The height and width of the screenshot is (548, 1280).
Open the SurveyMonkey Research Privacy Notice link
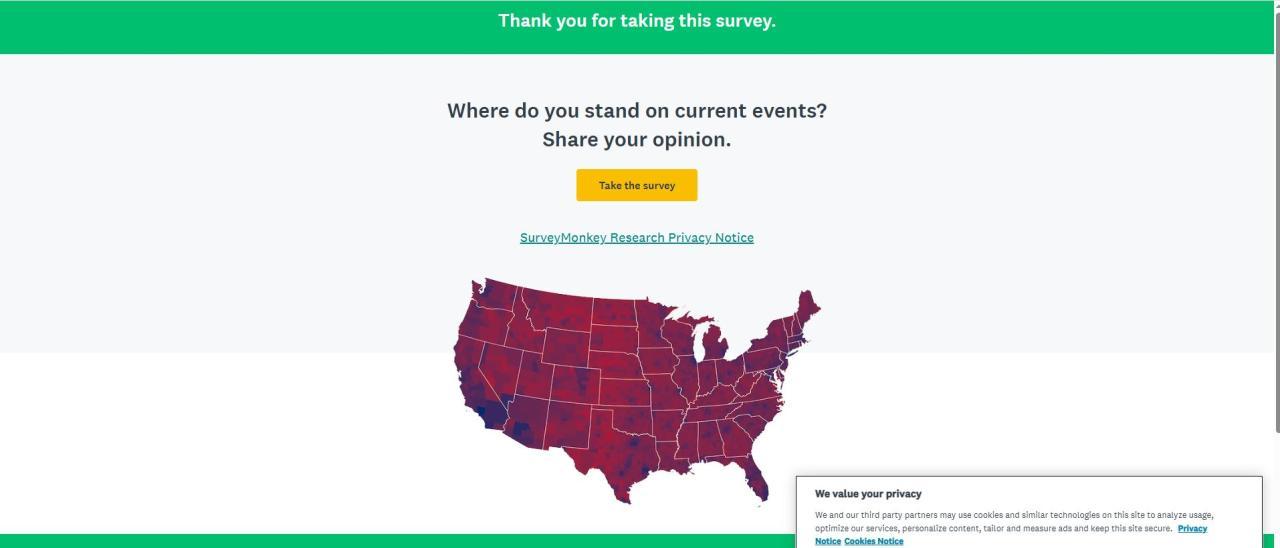point(636,238)
